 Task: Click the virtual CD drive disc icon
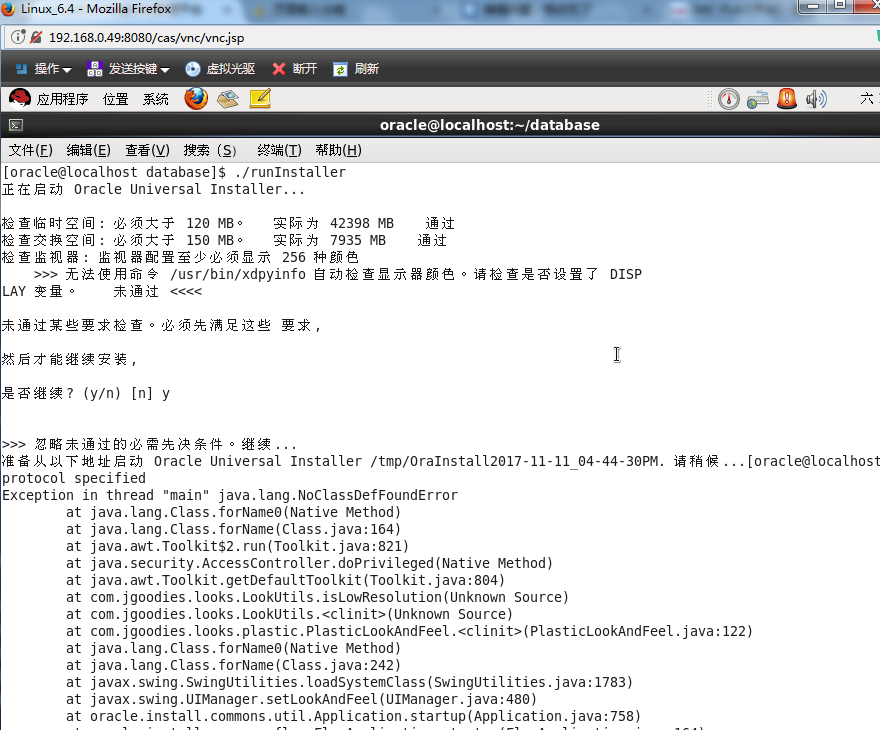coord(192,69)
